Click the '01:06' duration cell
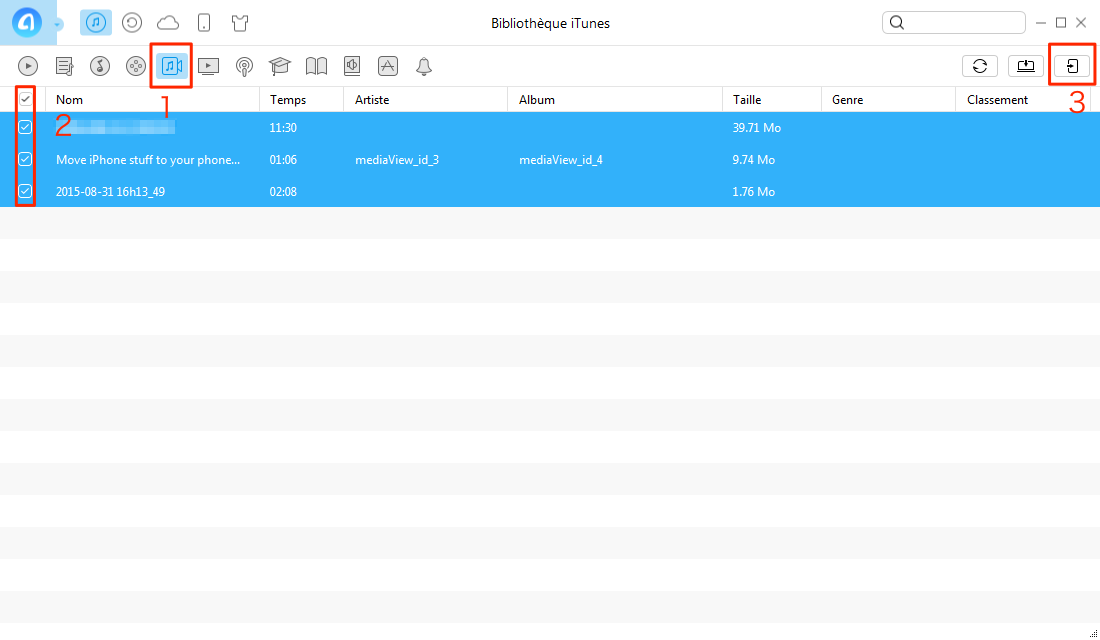The image size is (1100, 640). click(x=283, y=160)
